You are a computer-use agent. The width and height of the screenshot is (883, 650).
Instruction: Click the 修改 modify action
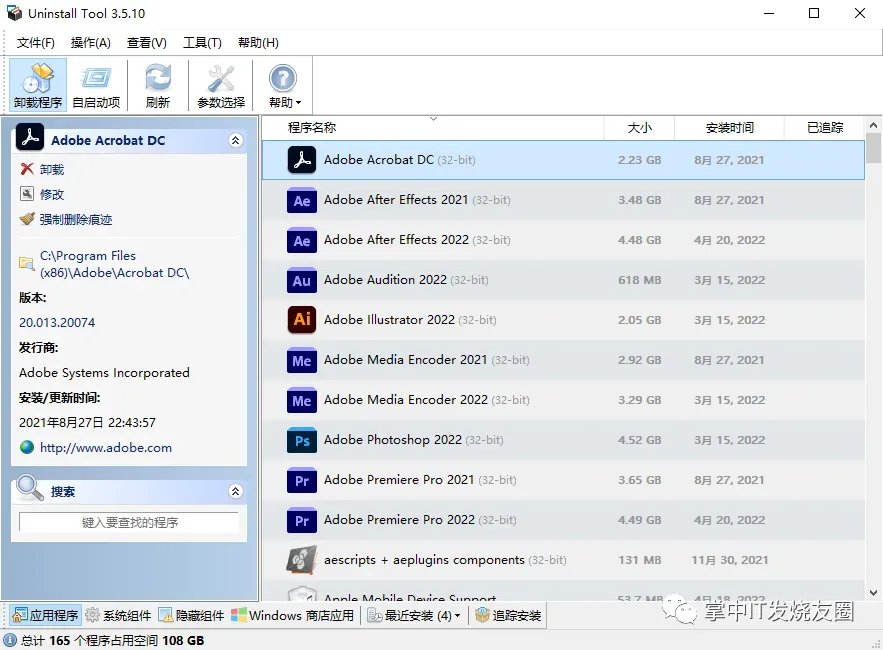(x=52, y=194)
